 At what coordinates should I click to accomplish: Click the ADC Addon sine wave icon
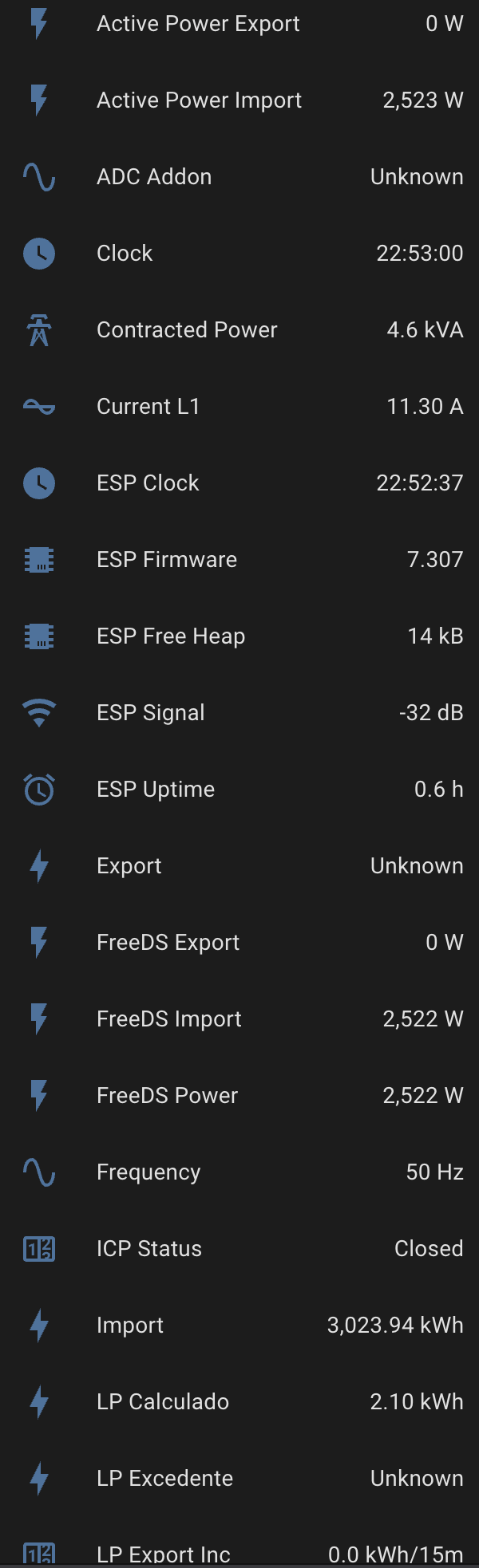tap(38, 177)
